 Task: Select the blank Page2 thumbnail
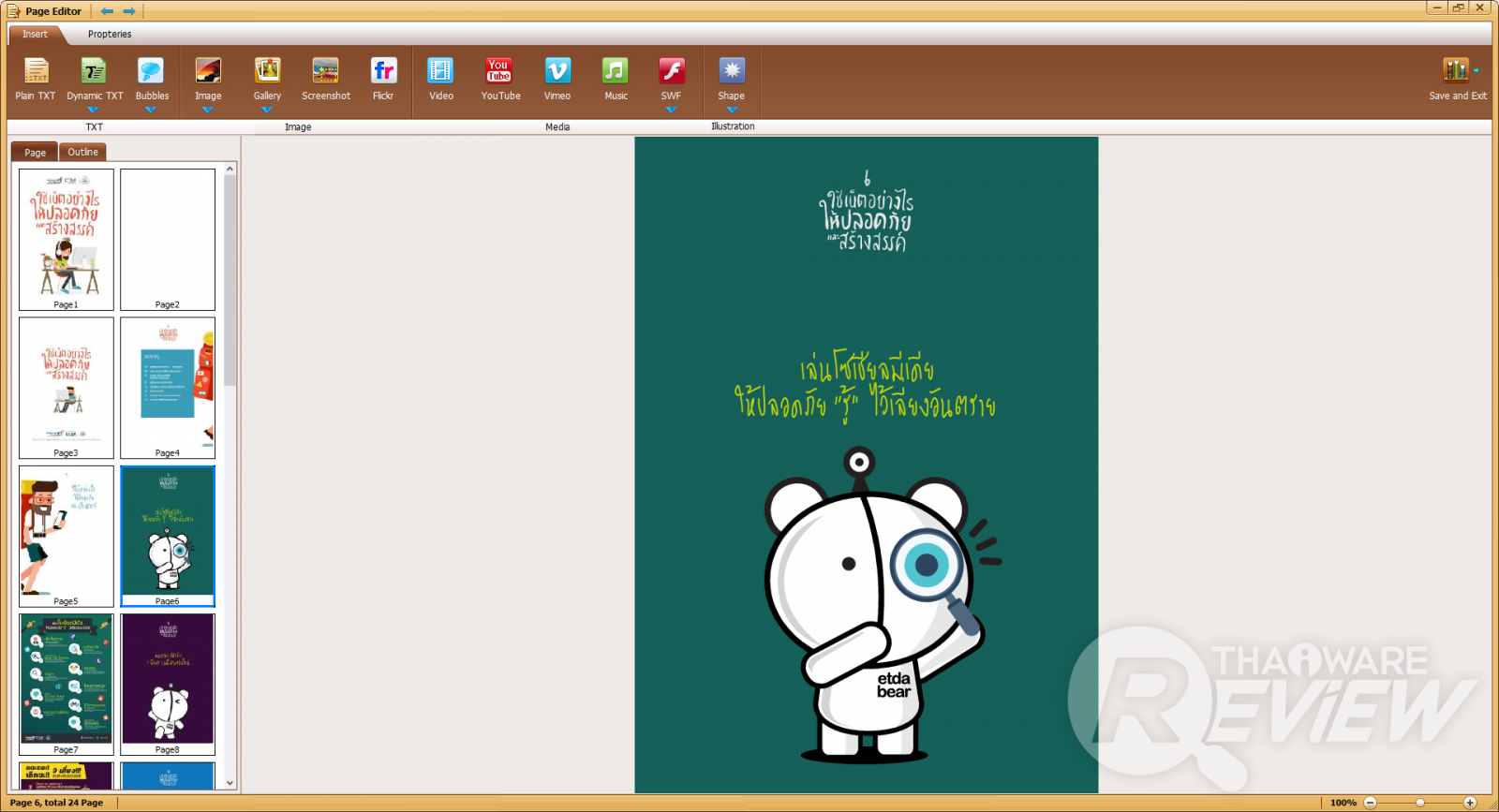[x=168, y=240]
